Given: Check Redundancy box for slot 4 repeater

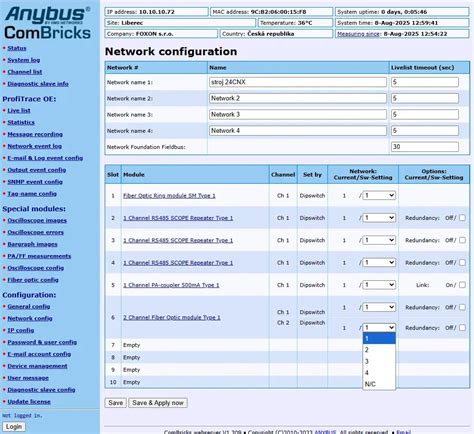Looking at the screenshot, I should [x=462, y=262].
